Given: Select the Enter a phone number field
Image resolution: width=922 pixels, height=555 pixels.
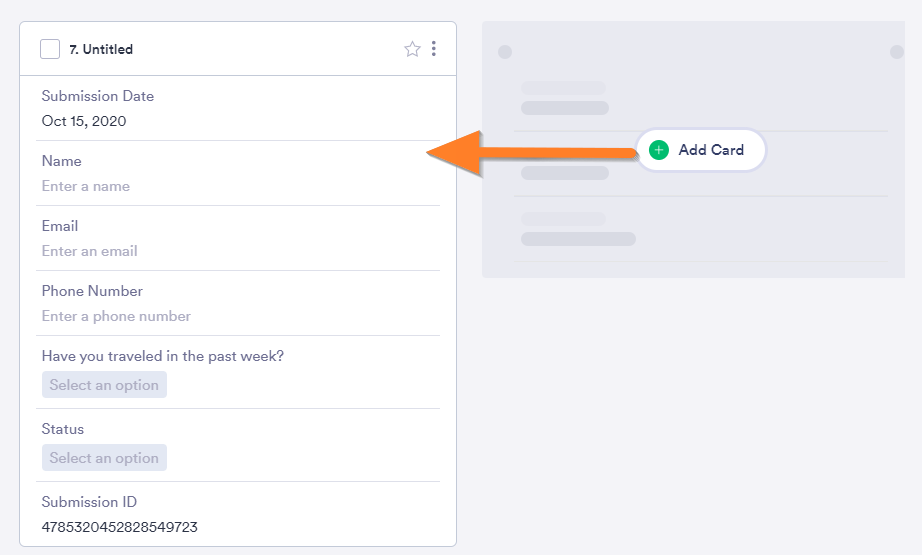Looking at the screenshot, I should [x=116, y=316].
